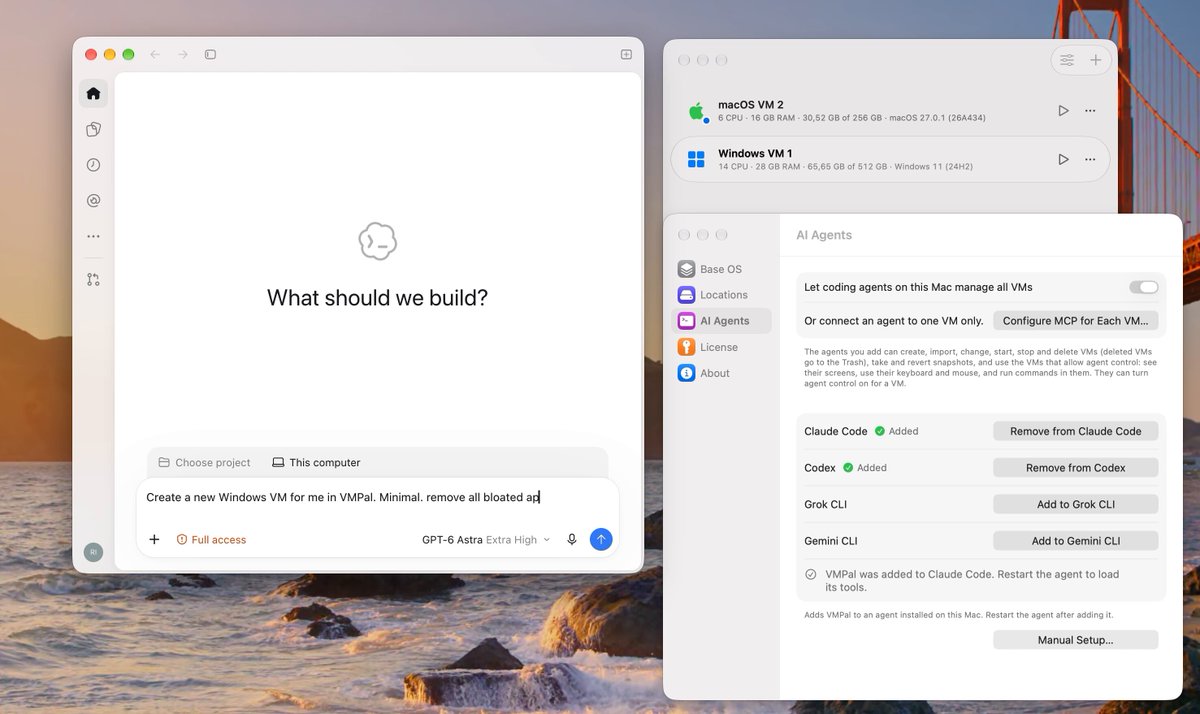1200x714 pixels.
Task: Select the macOS VM 2 row title
Action: point(751,105)
